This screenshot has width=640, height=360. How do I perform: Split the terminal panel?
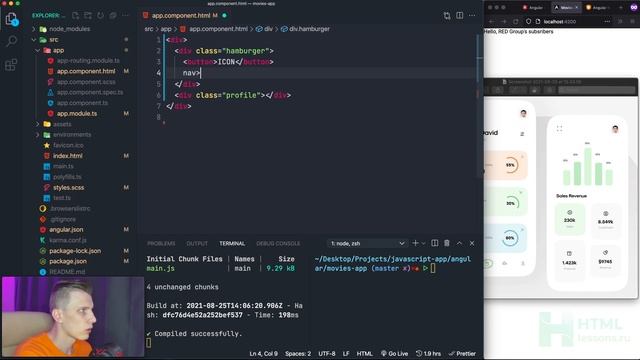[x=435, y=243]
